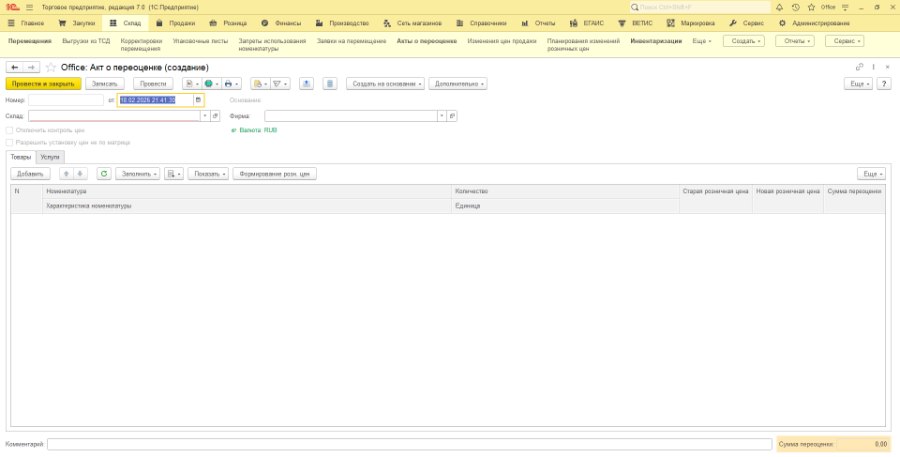The height and width of the screenshot is (457, 900).
Task: Enable Разрешить установку цен не по матрице
Action: coord(9,142)
